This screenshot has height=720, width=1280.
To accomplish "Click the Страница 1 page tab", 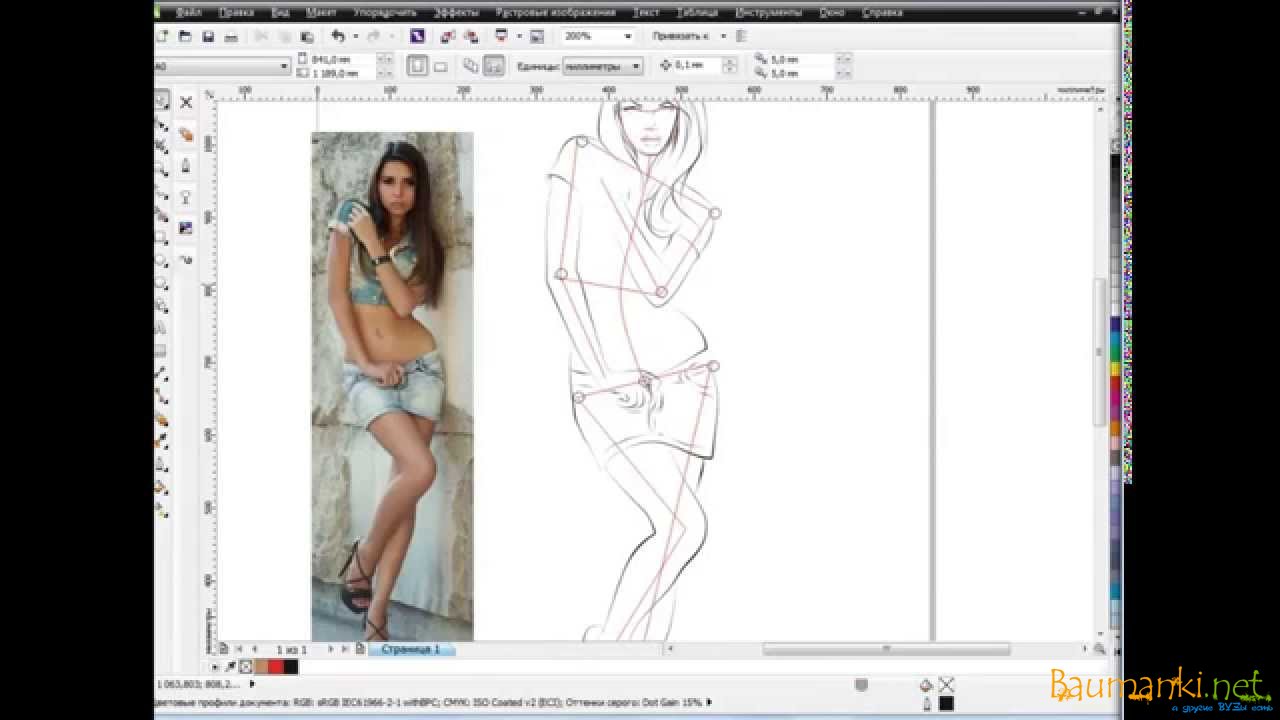I will (x=410, y=649).
